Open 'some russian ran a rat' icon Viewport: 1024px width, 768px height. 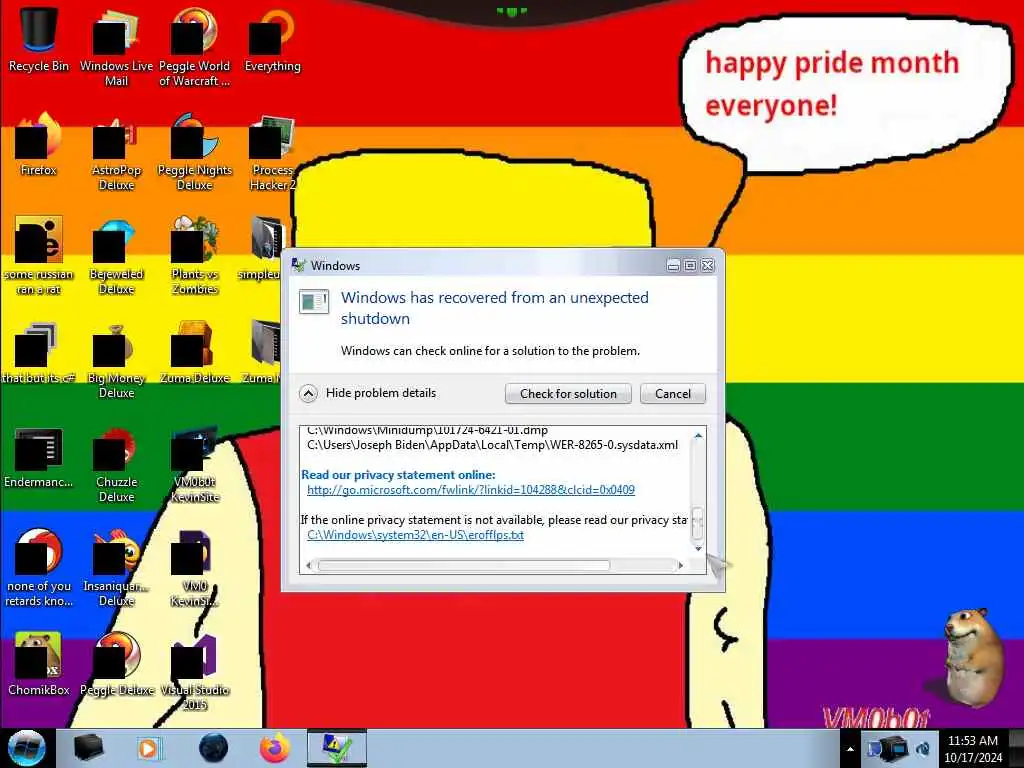click(x=39, y=256)
